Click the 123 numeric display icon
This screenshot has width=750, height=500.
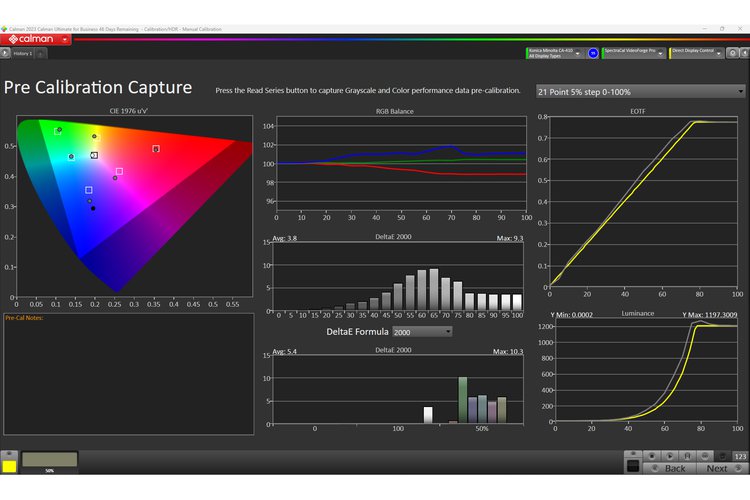(740, 456)
